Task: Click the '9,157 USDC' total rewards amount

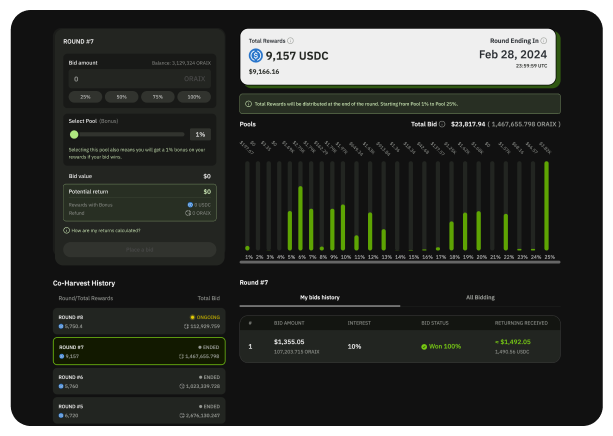Action: (x=297, y=56)
